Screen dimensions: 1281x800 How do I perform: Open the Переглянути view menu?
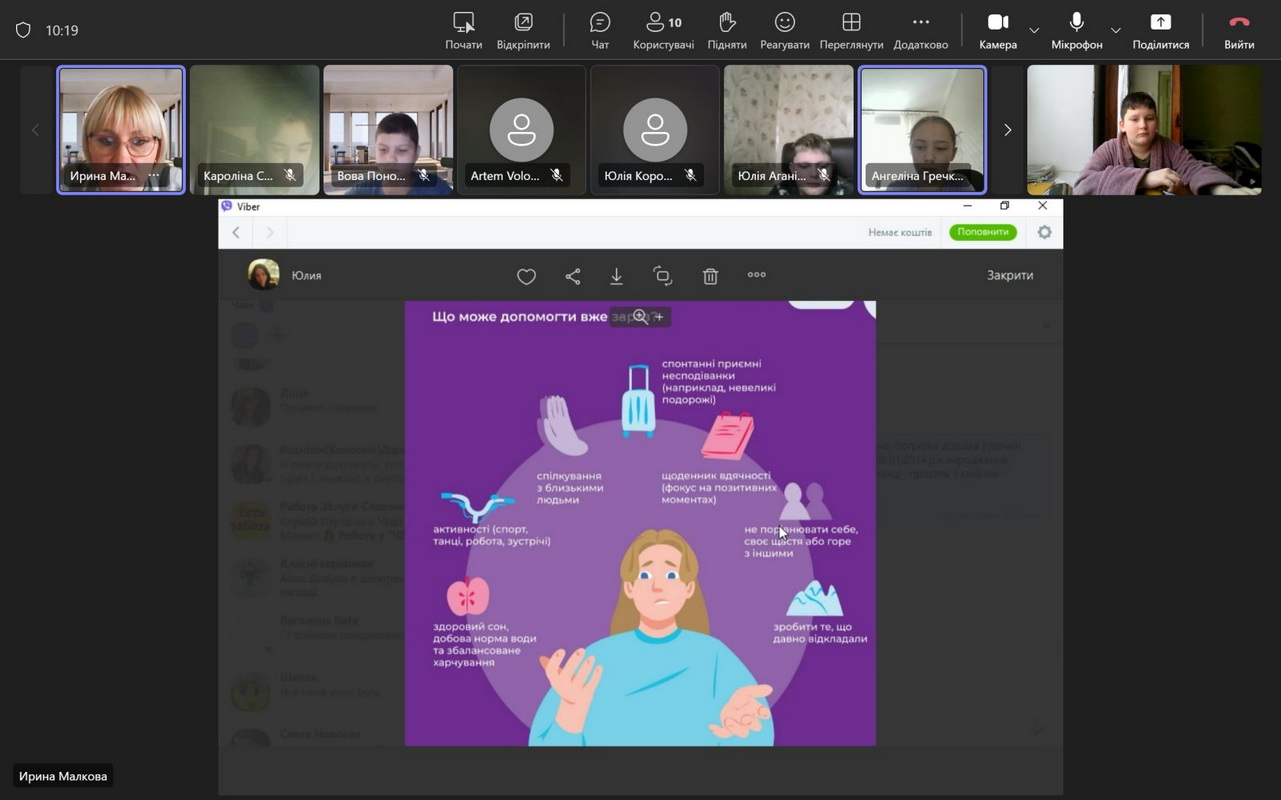[x=851, y=30]
